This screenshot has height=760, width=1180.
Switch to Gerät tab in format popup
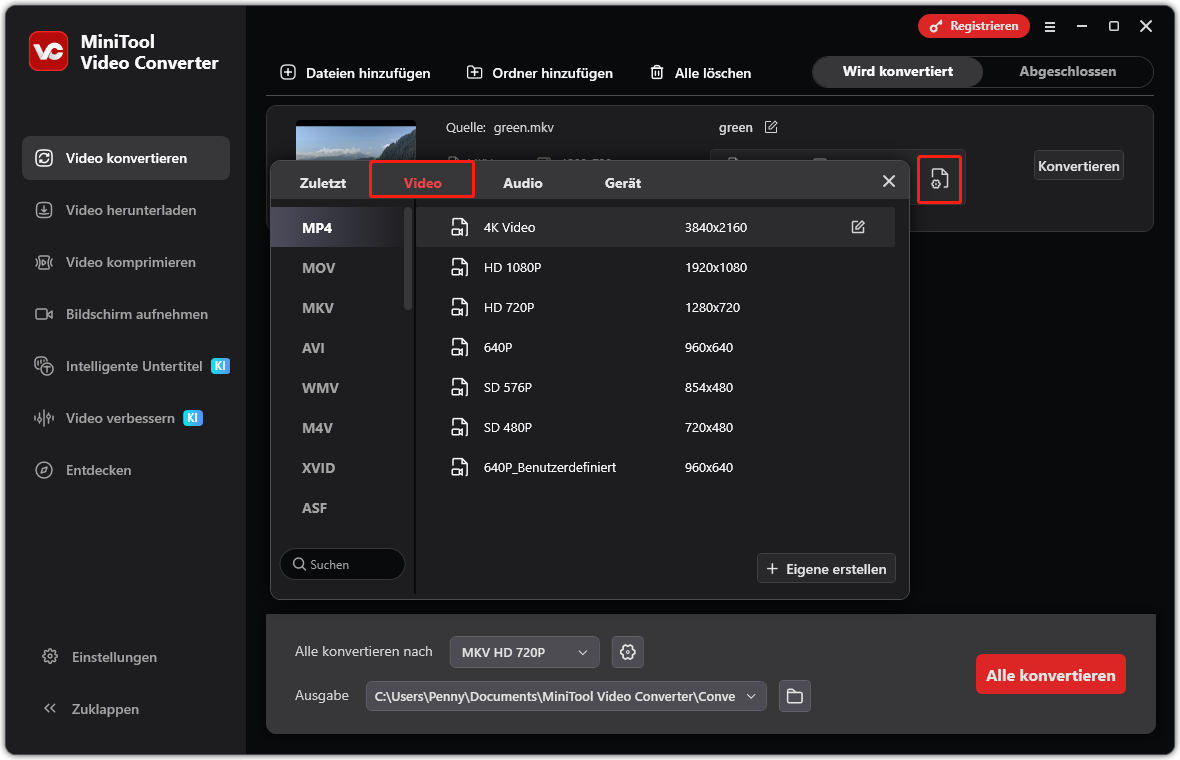point(622,183)
